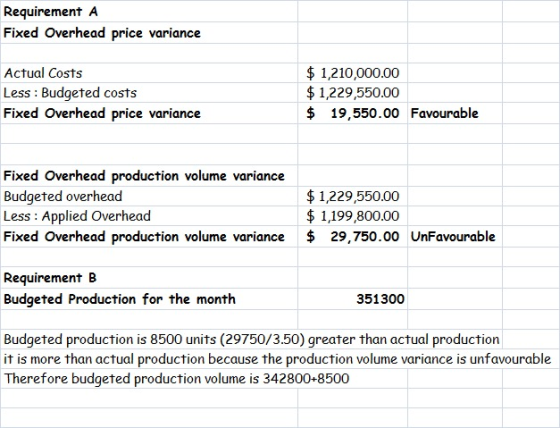560x428 pixels.
Task: Select the $ 19,550.00 variance cell
Action: click(352, 113)
